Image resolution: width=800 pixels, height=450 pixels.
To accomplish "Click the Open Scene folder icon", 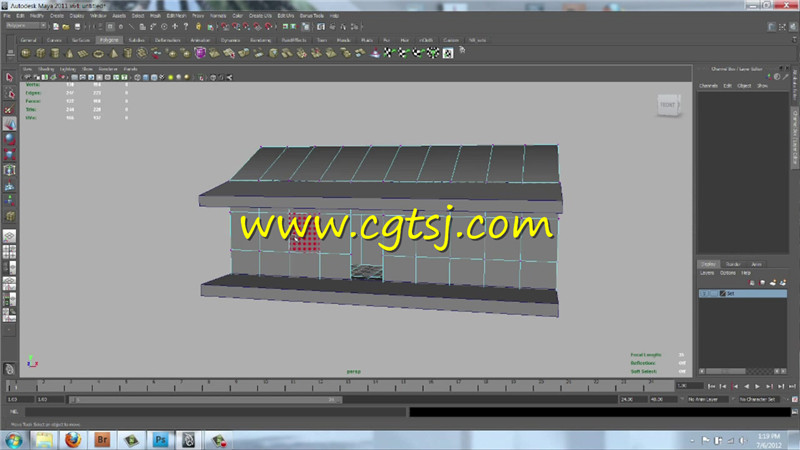I will 66,27.
